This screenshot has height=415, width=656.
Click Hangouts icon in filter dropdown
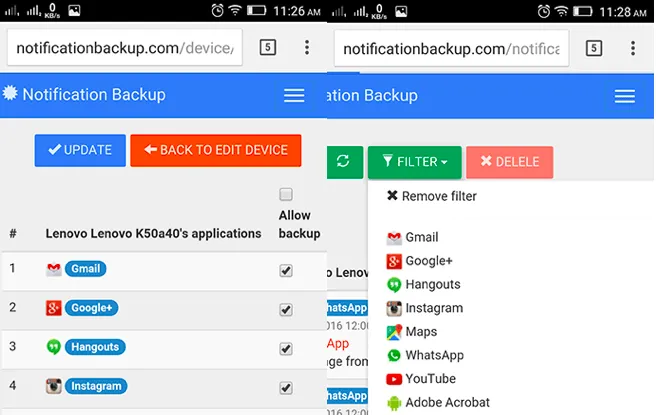pos(394,284)
